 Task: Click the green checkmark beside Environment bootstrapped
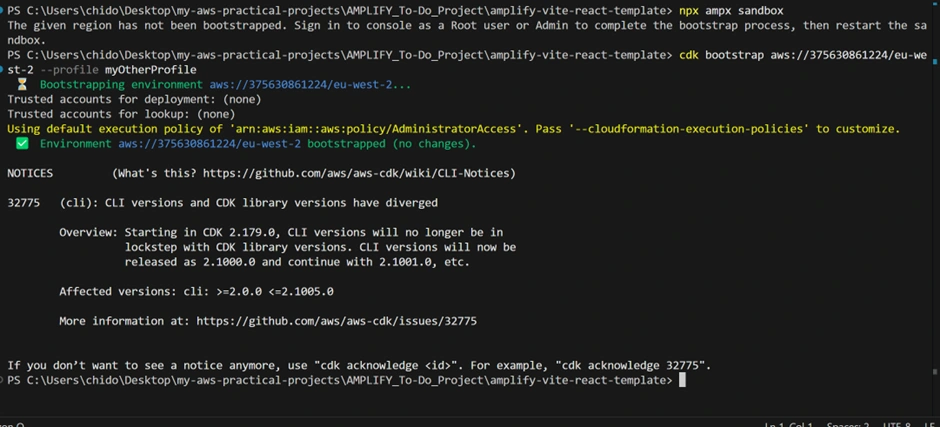coord(22,144)
